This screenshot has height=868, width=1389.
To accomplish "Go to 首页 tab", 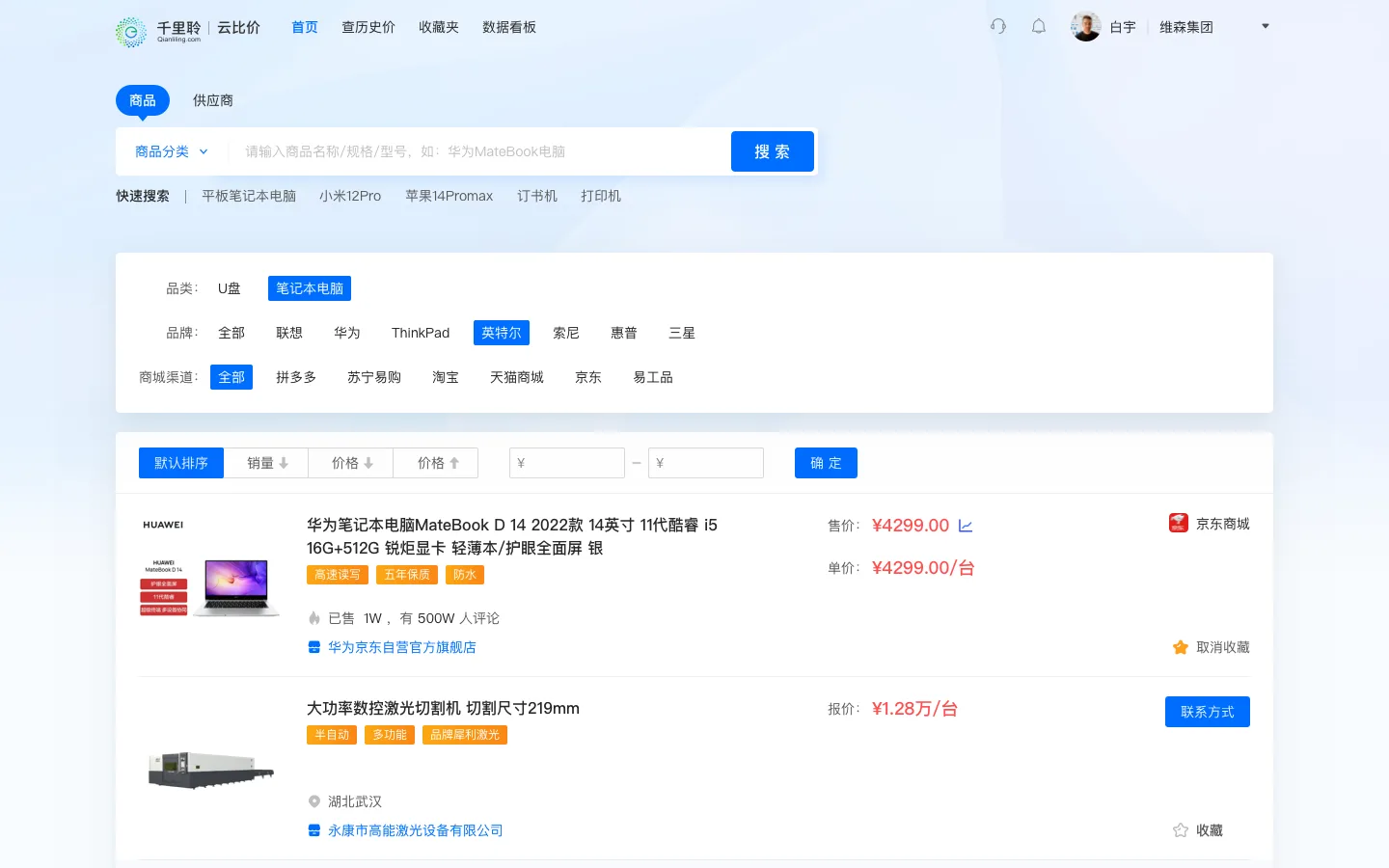I will pyautogui.click(x=305, y=27).
